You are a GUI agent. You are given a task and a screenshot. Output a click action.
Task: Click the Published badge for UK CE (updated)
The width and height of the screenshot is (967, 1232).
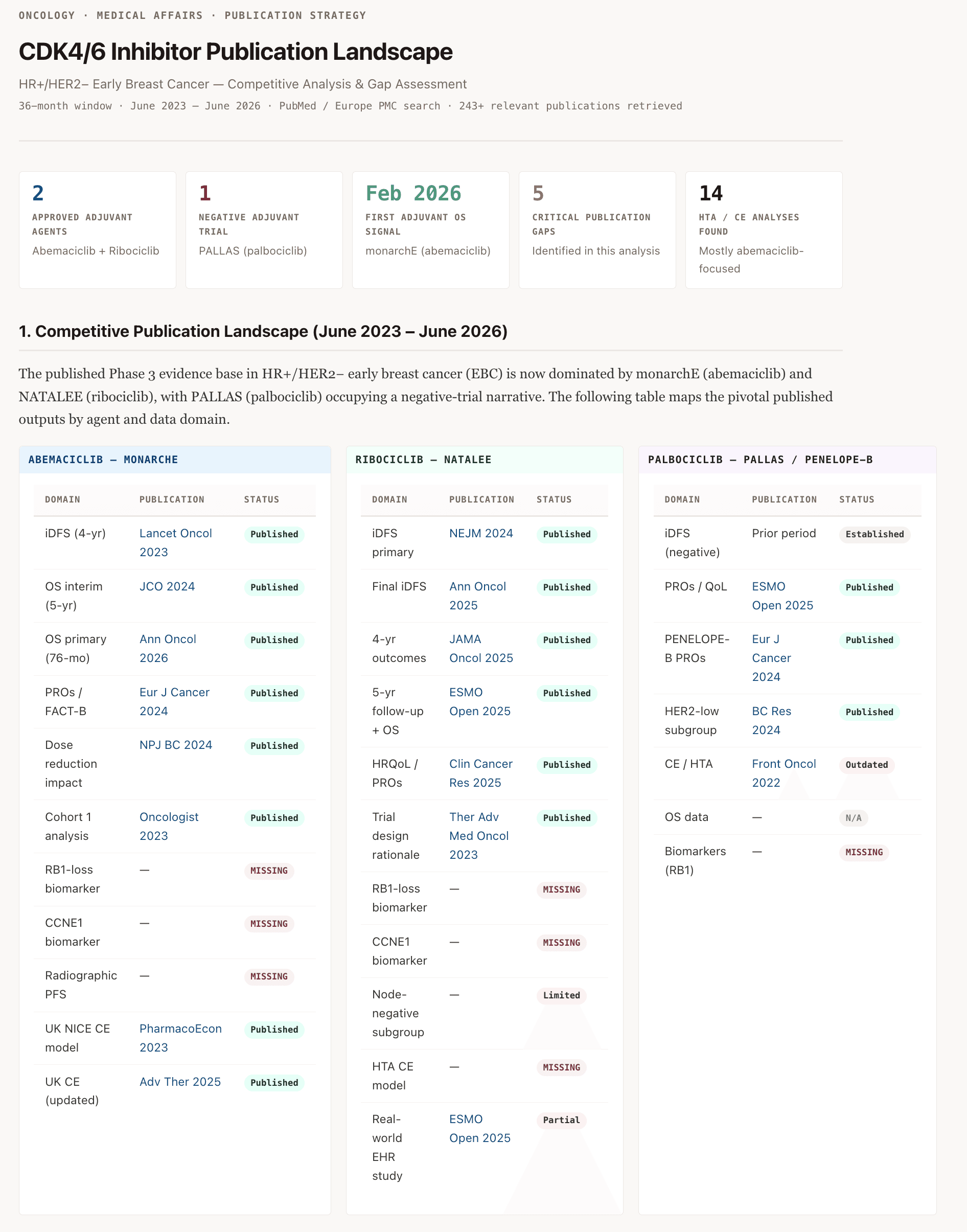tap(274, 1083)
